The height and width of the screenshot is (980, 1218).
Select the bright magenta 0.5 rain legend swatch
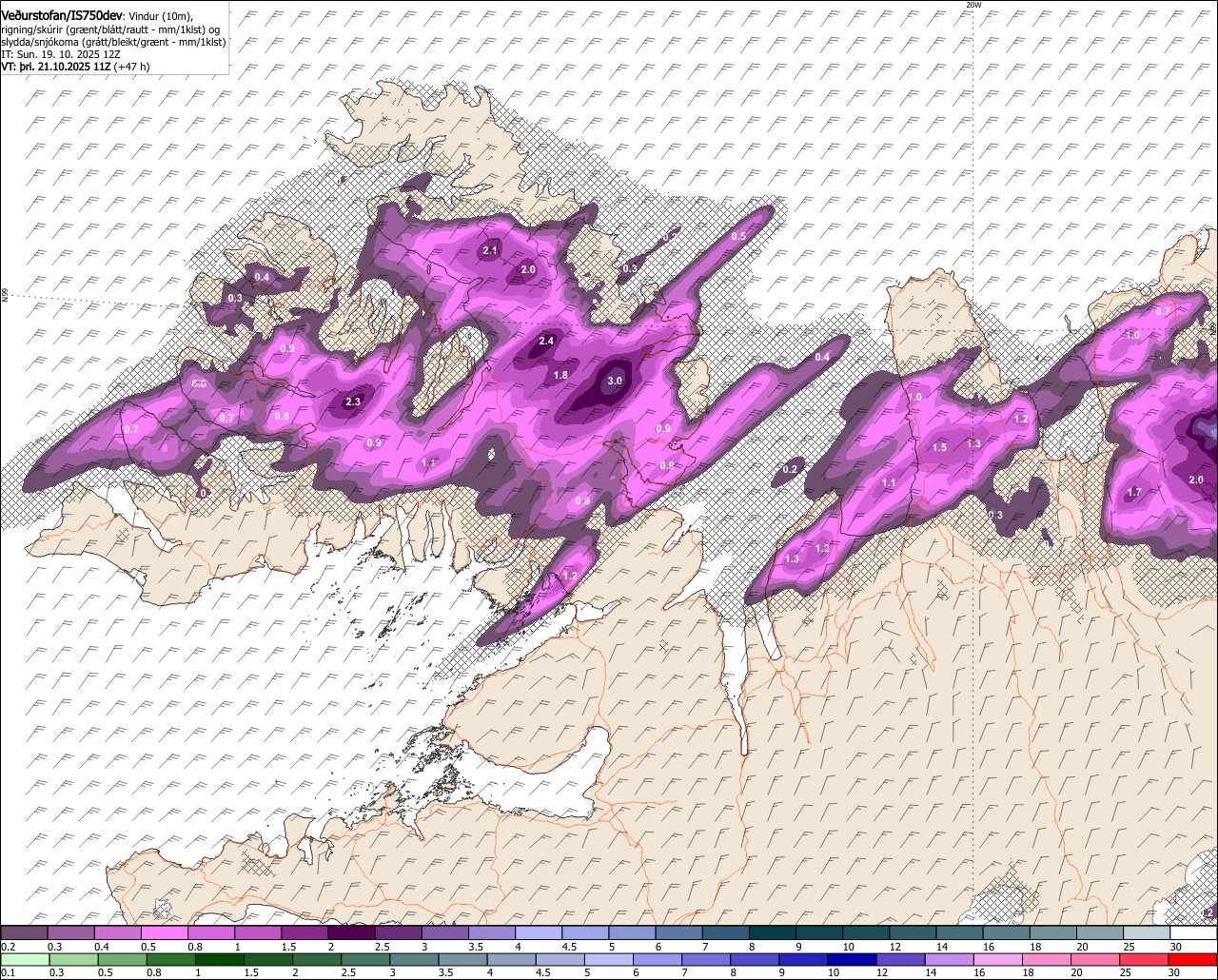pyautogui.click(x=164, y=932)
